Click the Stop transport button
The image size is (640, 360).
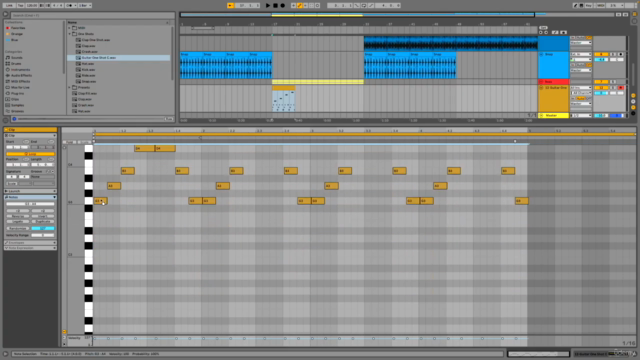pyautogui.click(x=275, y=6)
